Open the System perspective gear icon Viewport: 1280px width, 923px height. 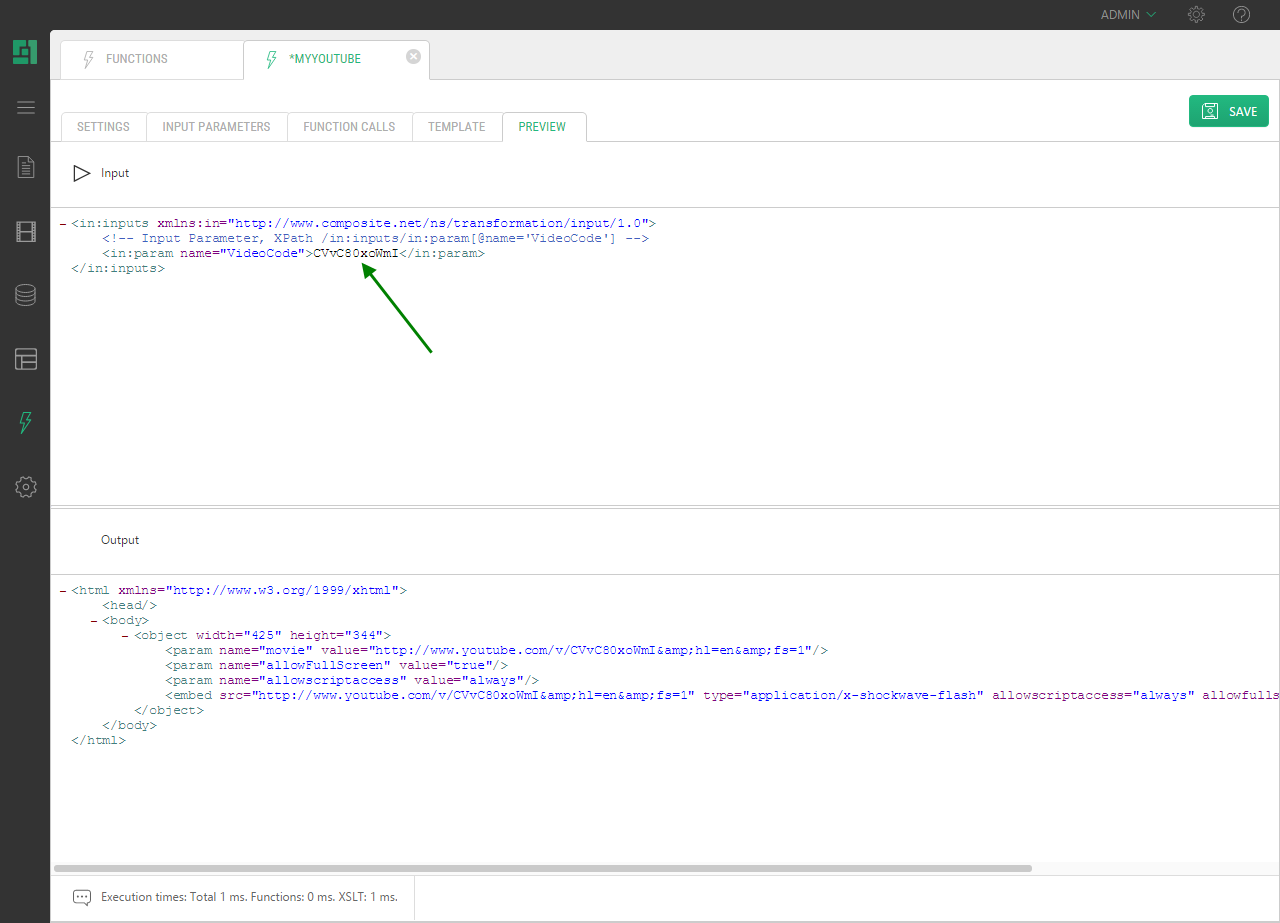click(x=26, y=487)
